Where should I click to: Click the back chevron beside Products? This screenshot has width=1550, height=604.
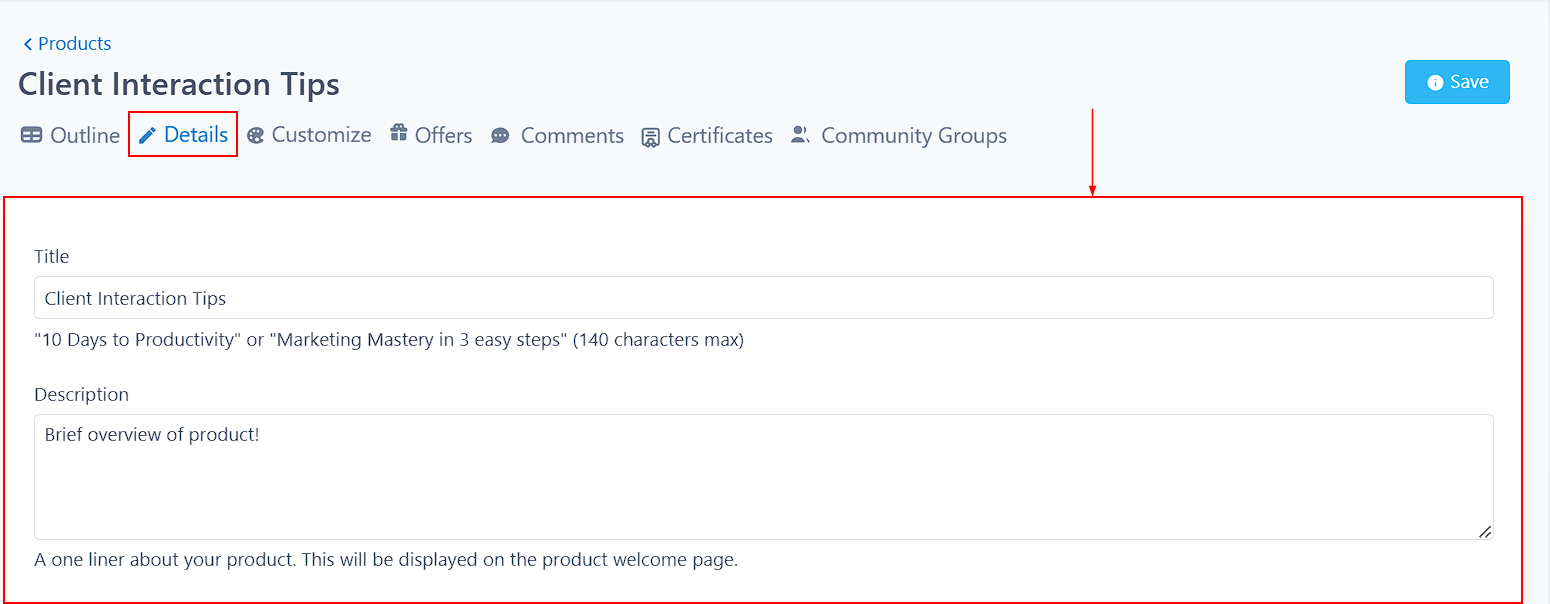point(28,44)
